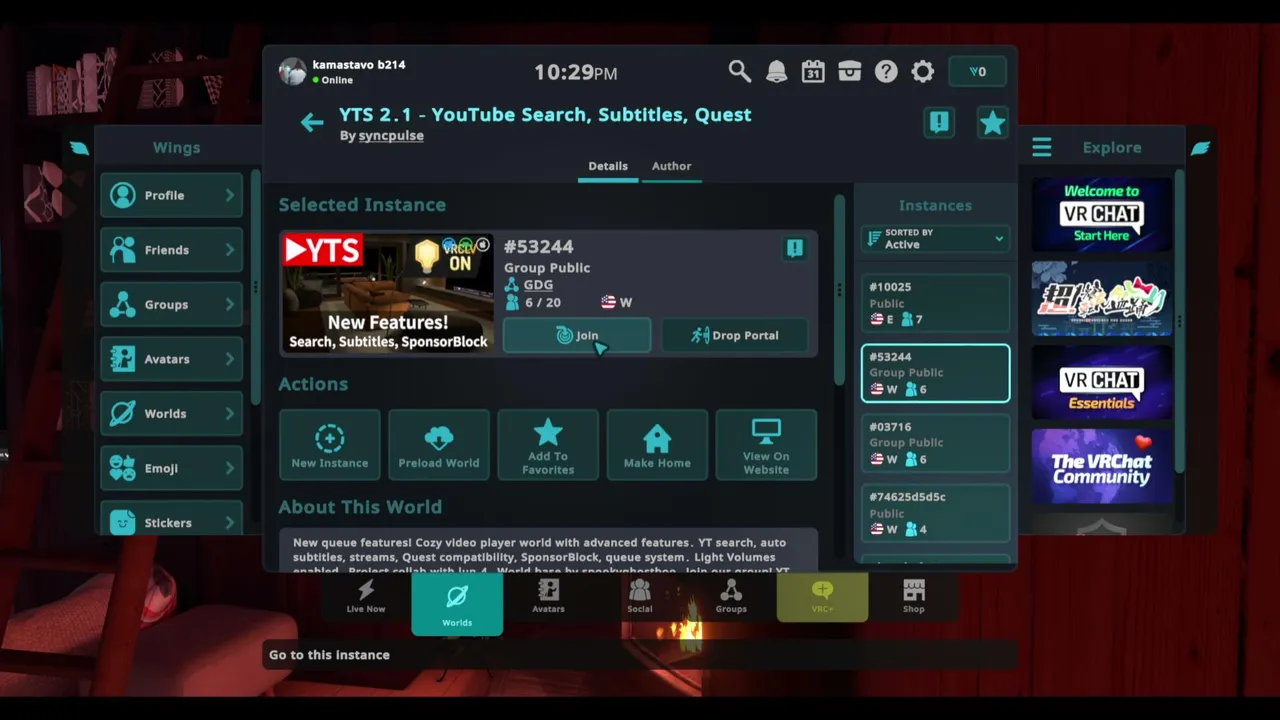The image size is (1280, 720).
Task: Open VRChat Essentials thumbnail
Action: tap(1101, 382)
